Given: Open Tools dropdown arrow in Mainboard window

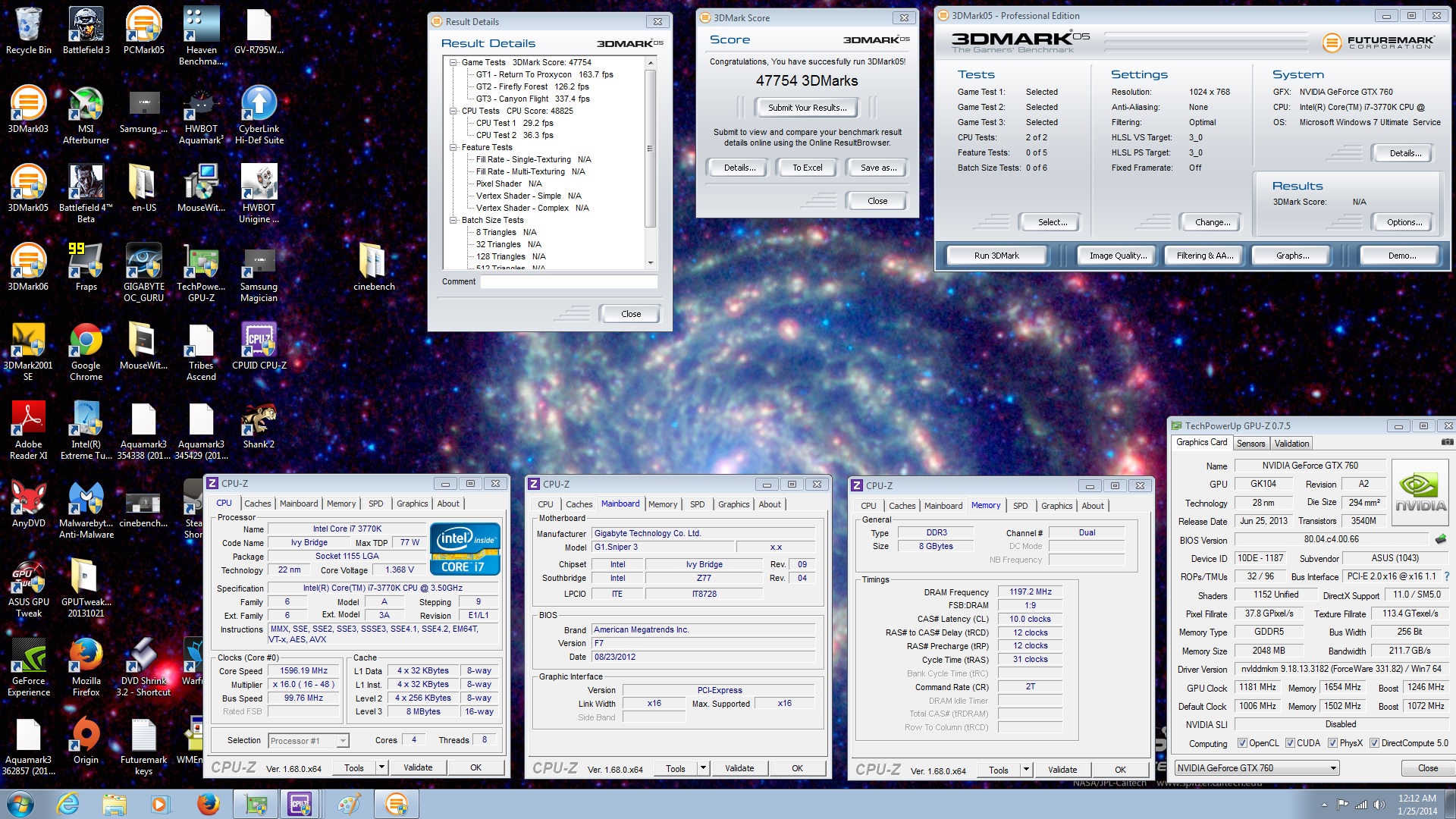Looking at the screenshot, I should (703, 768).
